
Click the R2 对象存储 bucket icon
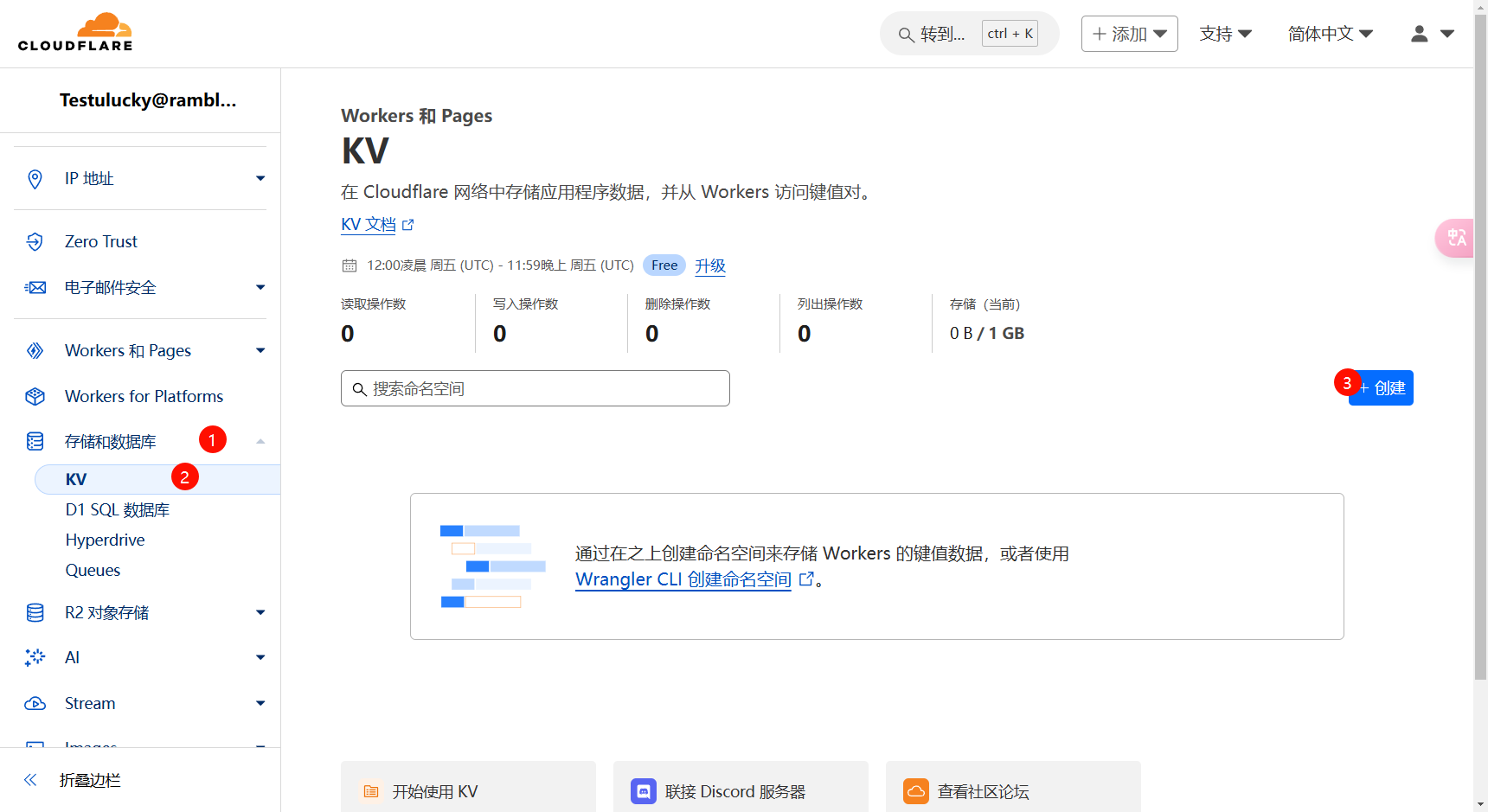click(35, 612)
